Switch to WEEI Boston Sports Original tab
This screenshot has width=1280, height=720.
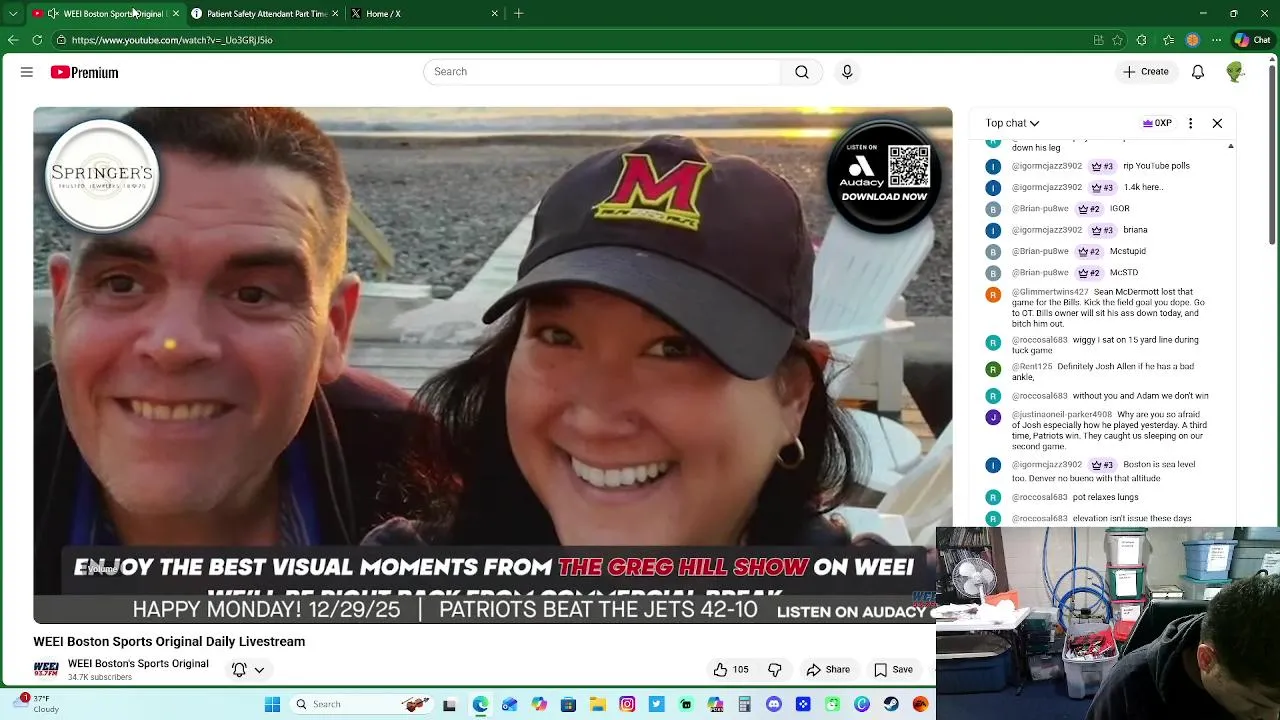point(106,13)
